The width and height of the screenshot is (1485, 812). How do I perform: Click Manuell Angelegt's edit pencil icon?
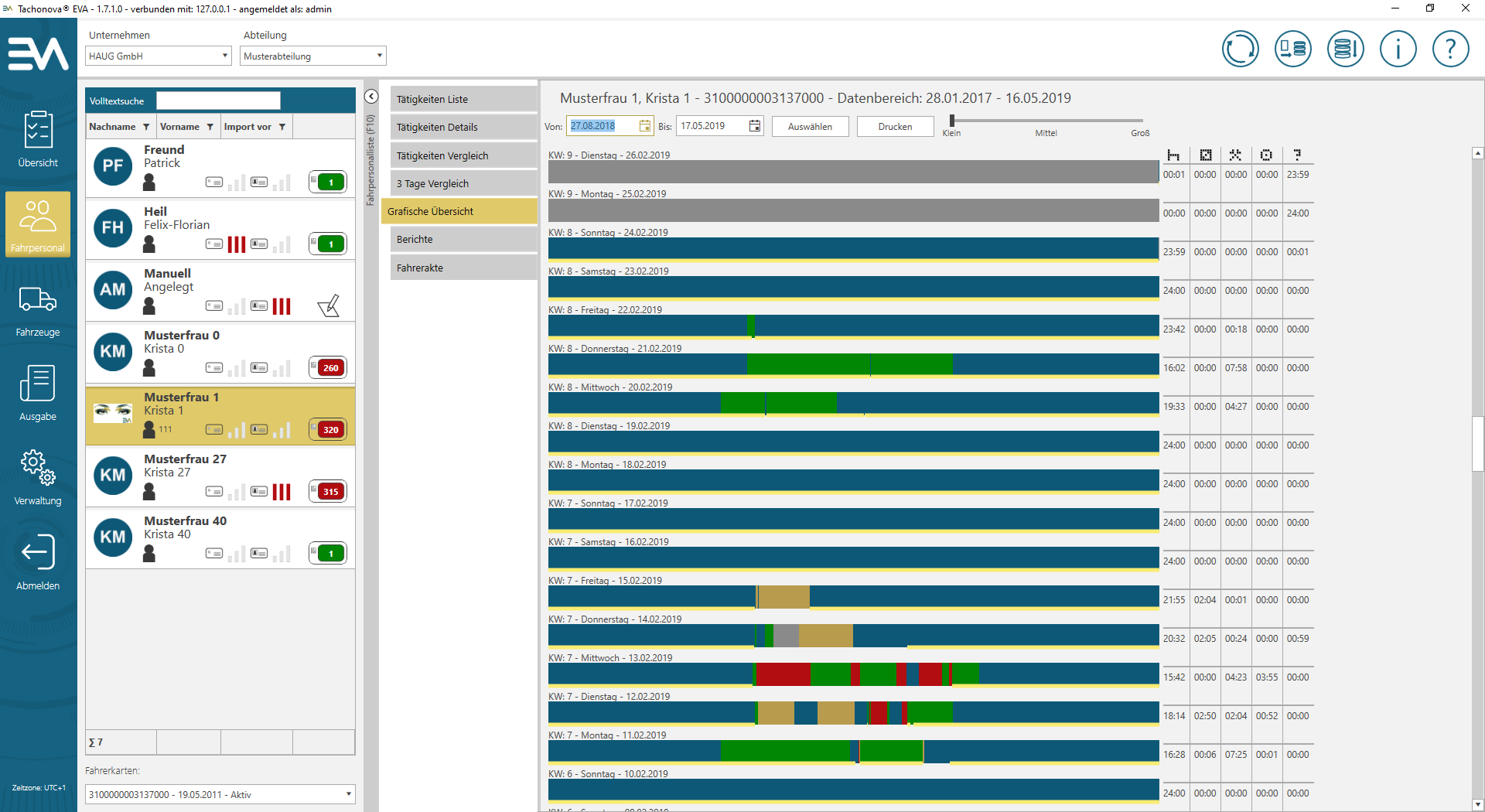click(329, 306)
